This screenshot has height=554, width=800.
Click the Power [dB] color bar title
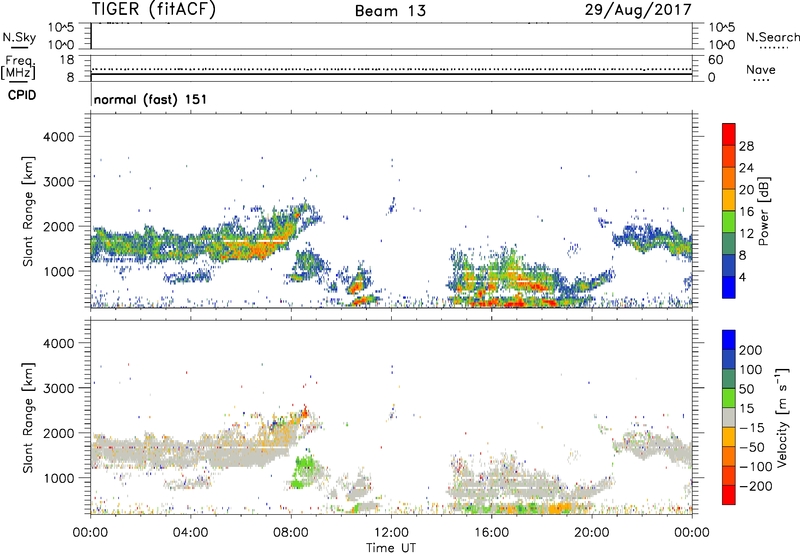pyautogui.click(x=763, y=211)
